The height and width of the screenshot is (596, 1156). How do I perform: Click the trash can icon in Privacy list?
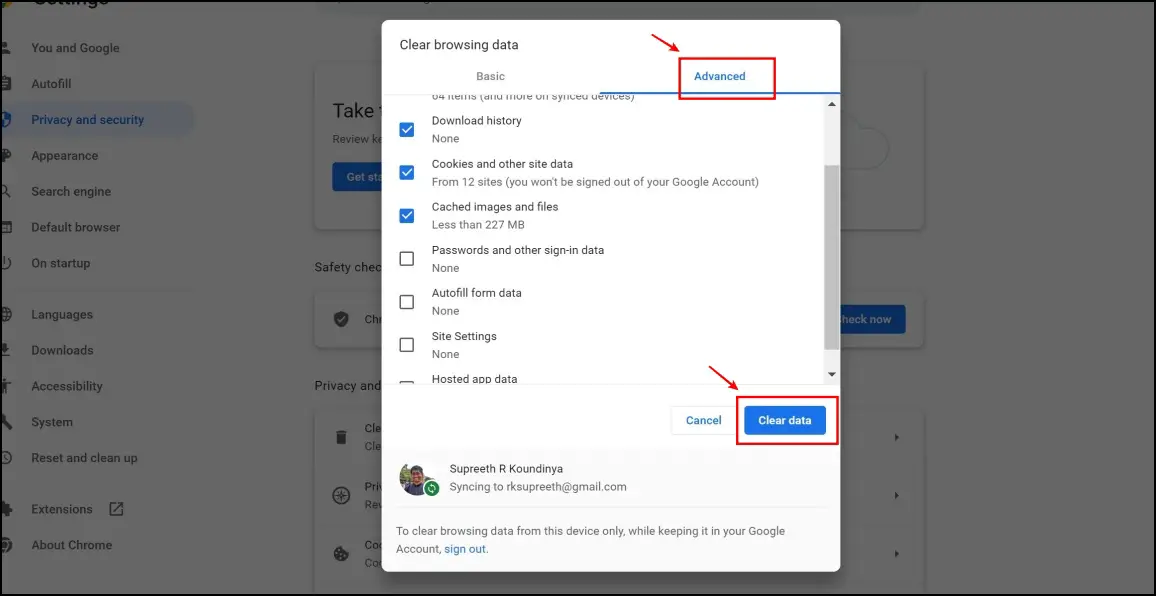(x=341, y=437)
